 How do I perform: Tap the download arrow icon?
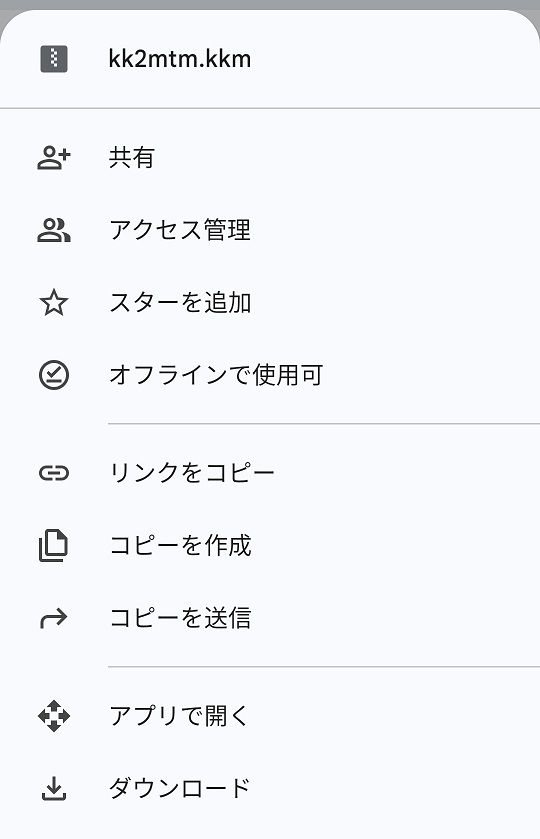(x=54, y=788)
